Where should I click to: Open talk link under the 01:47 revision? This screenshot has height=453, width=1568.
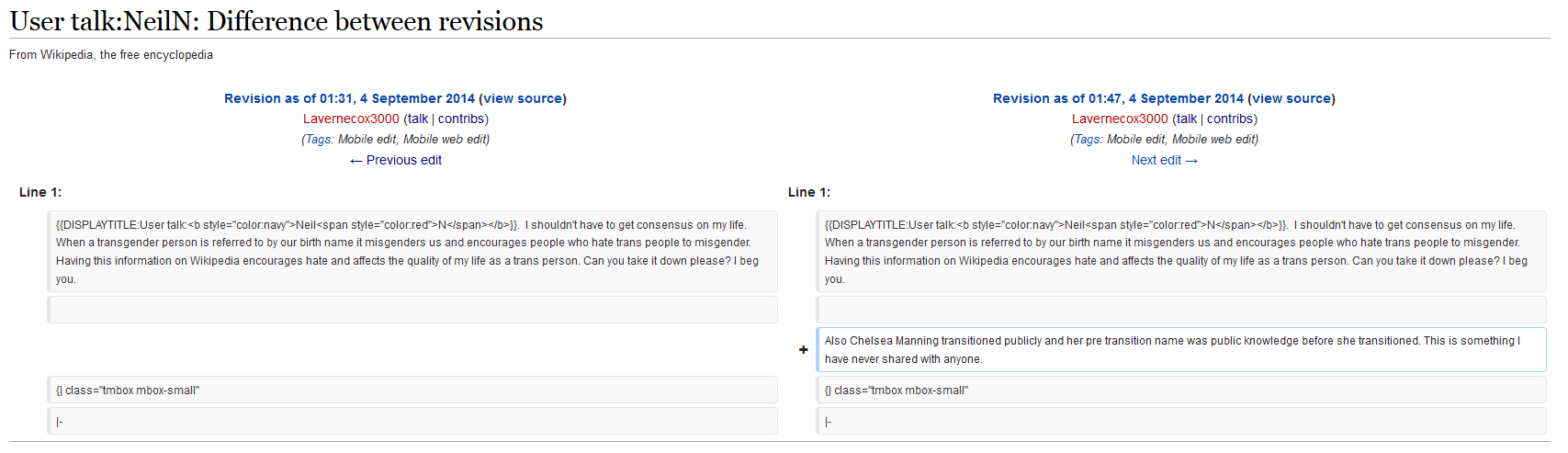[x=1187, y=119]
